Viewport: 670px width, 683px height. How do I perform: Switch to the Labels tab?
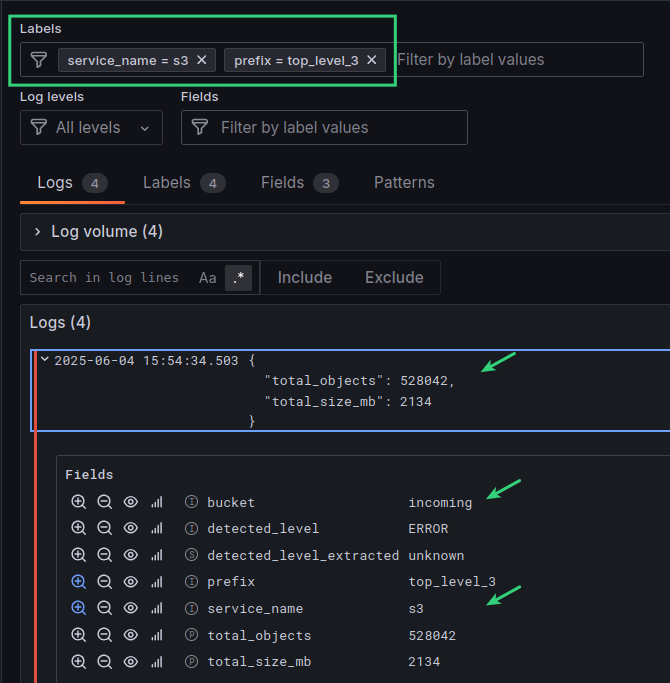184,183
